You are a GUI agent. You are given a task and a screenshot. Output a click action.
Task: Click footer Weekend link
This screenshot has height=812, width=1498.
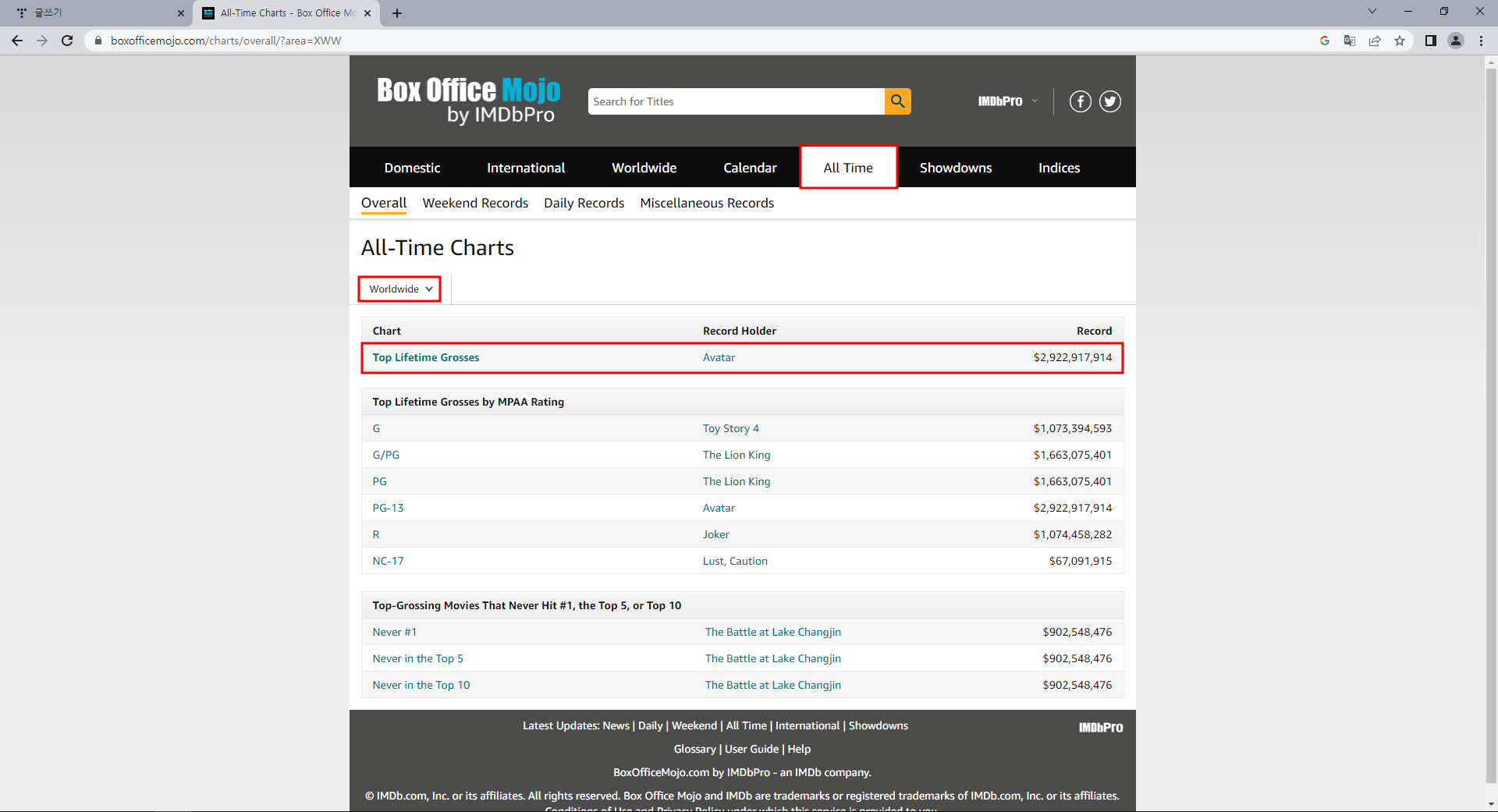694,725
